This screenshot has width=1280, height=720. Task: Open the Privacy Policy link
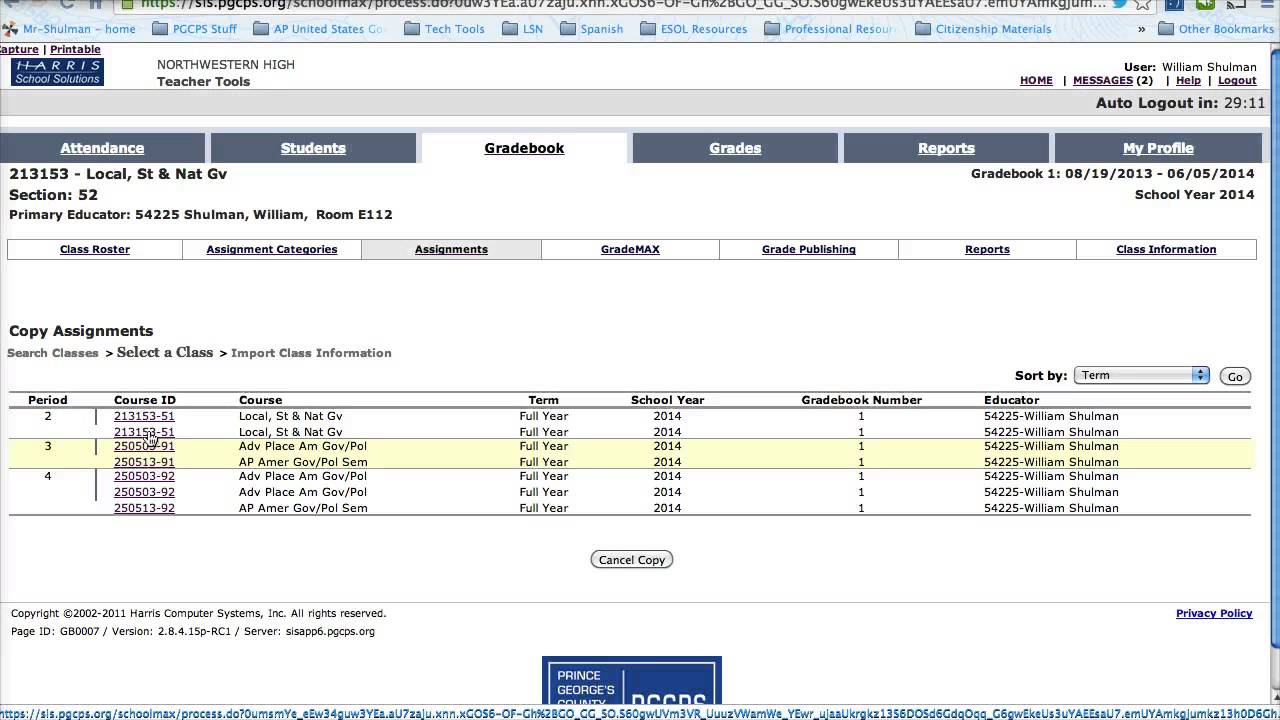[1214, 613]
